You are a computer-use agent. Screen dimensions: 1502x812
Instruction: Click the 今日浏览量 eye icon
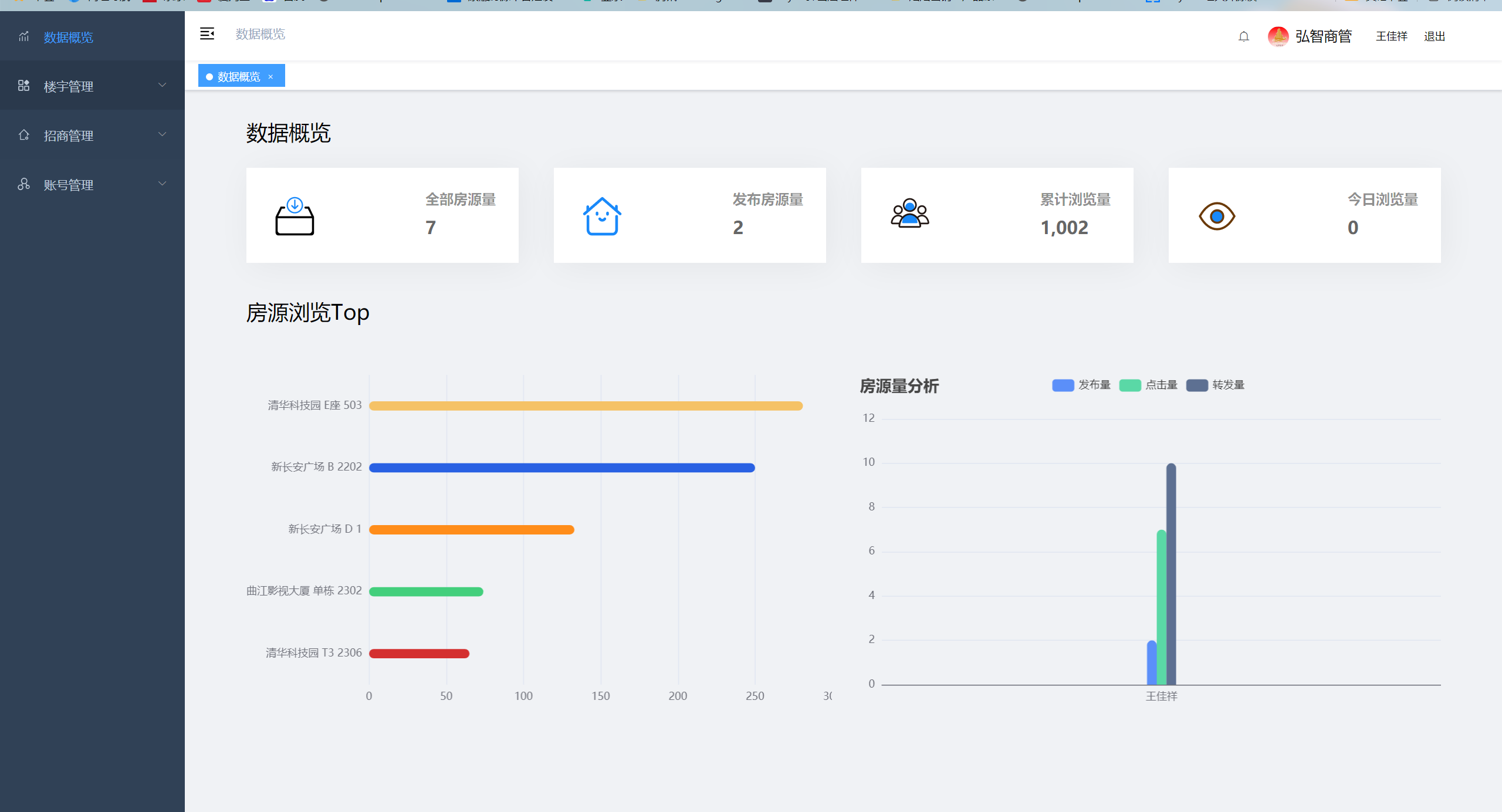click(x=1217, y=216)
